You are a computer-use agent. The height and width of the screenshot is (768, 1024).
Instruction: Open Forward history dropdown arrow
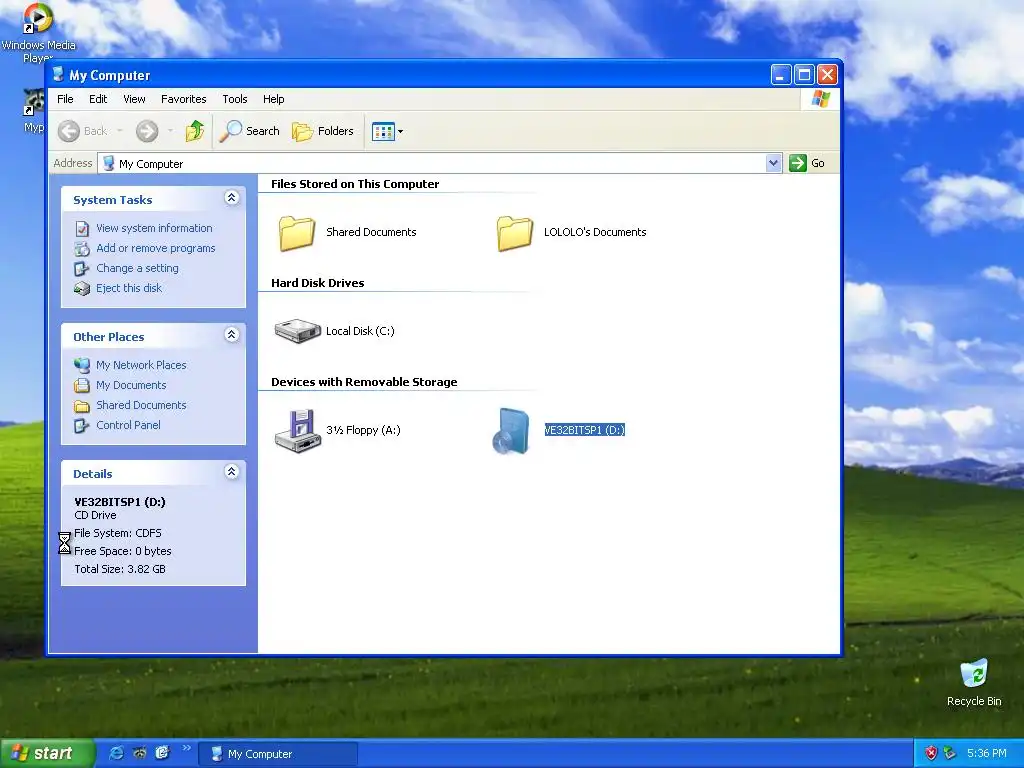170,131
